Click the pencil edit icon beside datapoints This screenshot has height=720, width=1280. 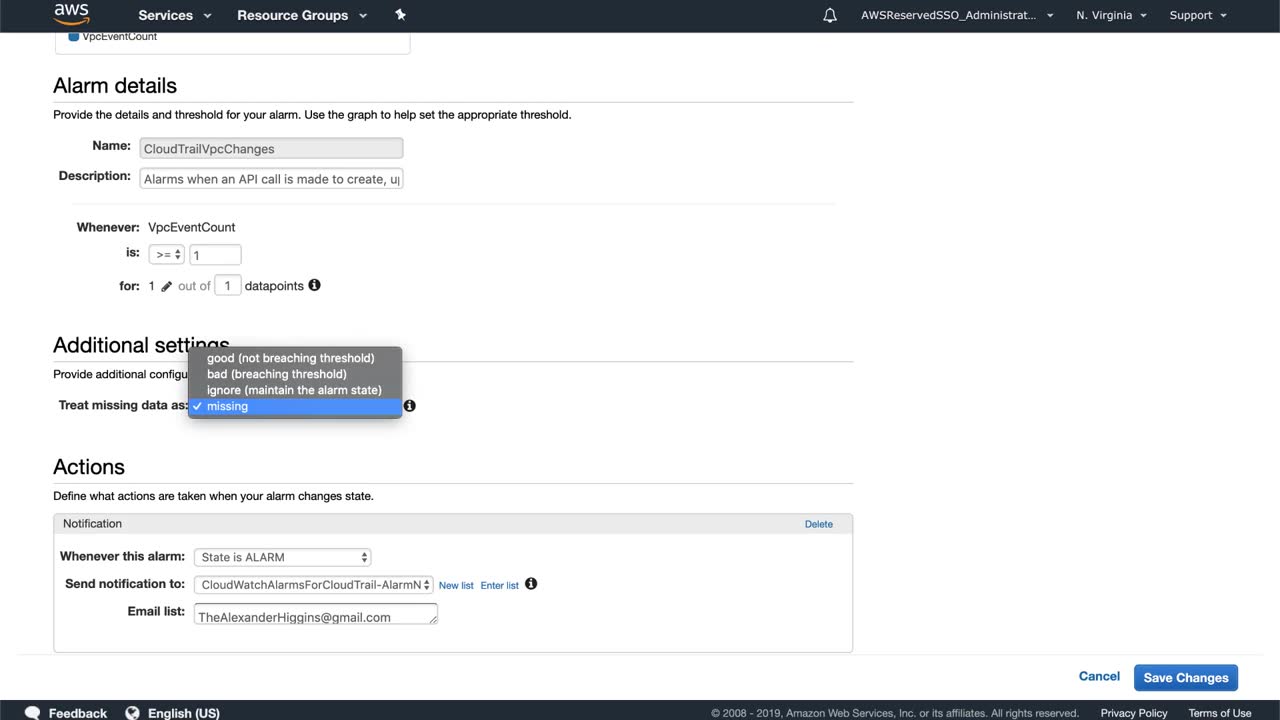[x=167, y=286]
